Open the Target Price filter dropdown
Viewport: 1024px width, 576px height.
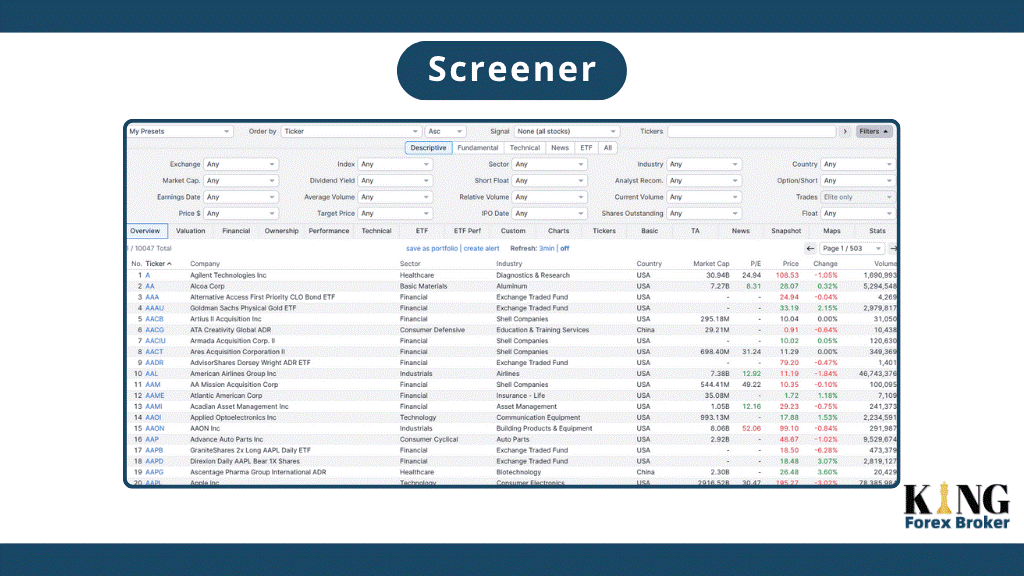[395, 213]
